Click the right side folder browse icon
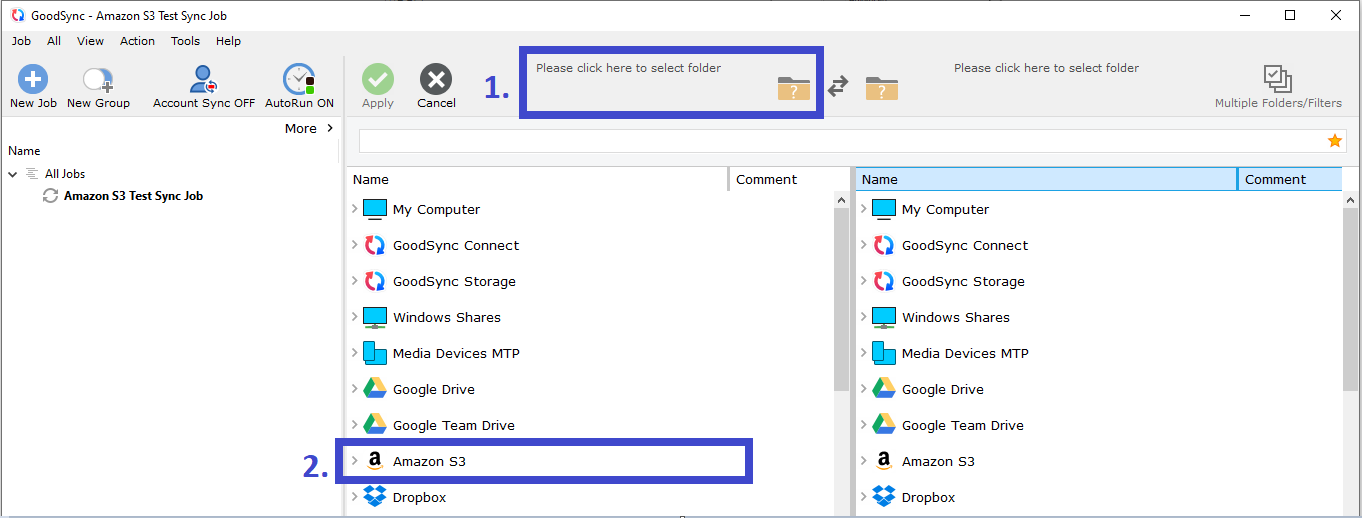Image resolution: width=1362 pixels, height=518 pixels. click(x=881, y=88)
